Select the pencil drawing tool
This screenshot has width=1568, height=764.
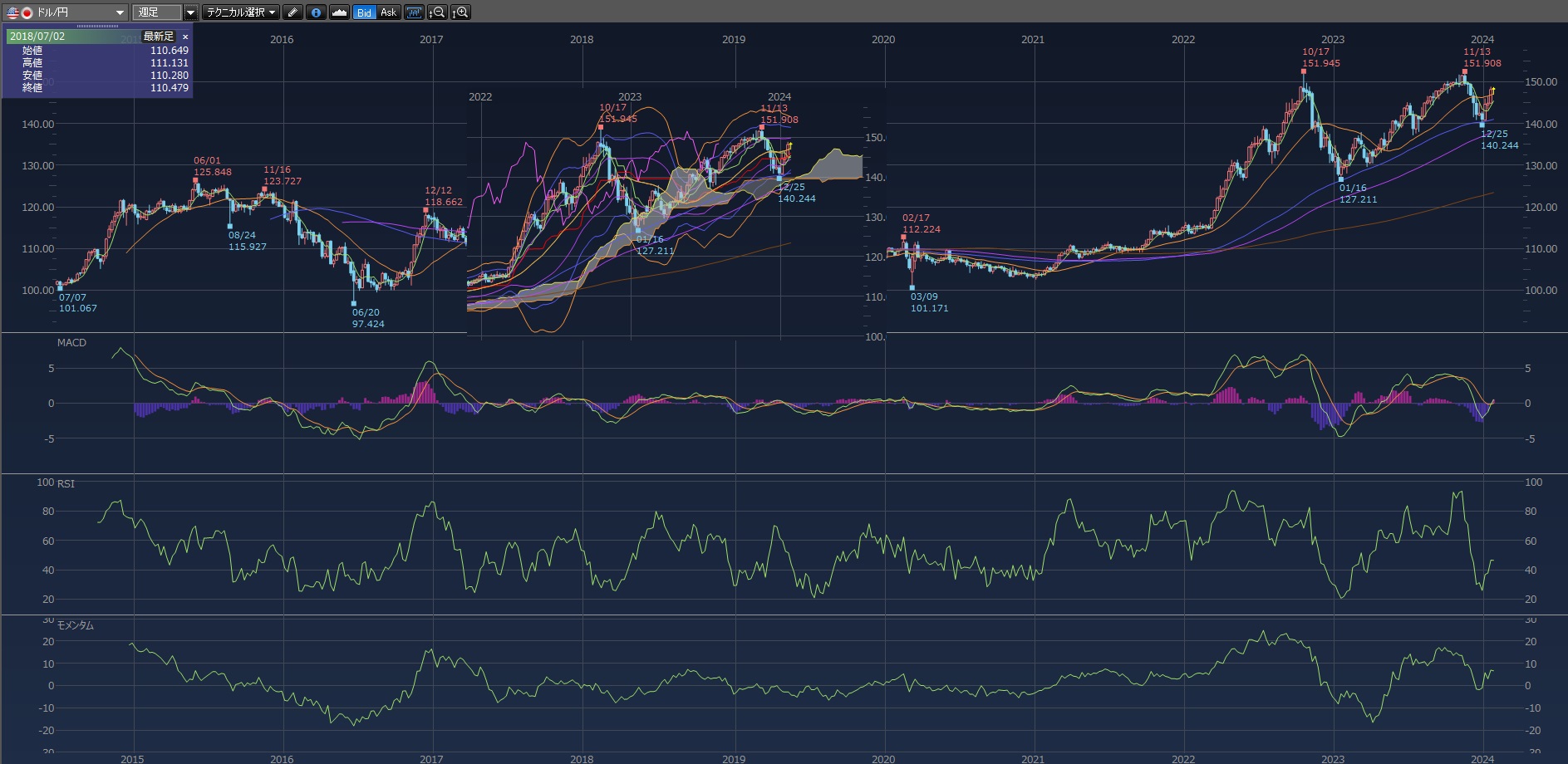click(x=292, y=12)
